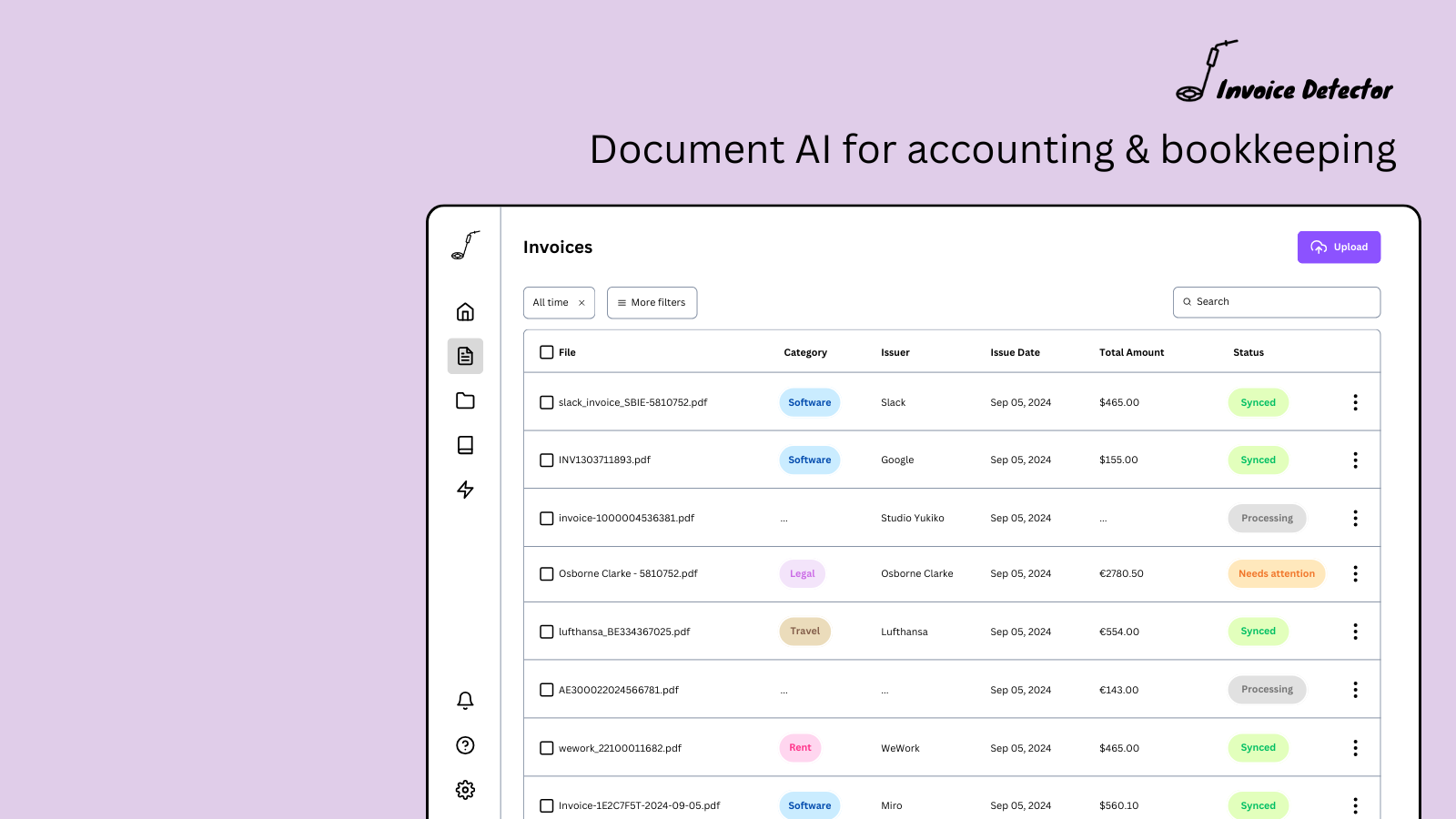Open the three-dot menu for Osborne Clarke invoice
1456x819 pixels.
(1355, 573)
